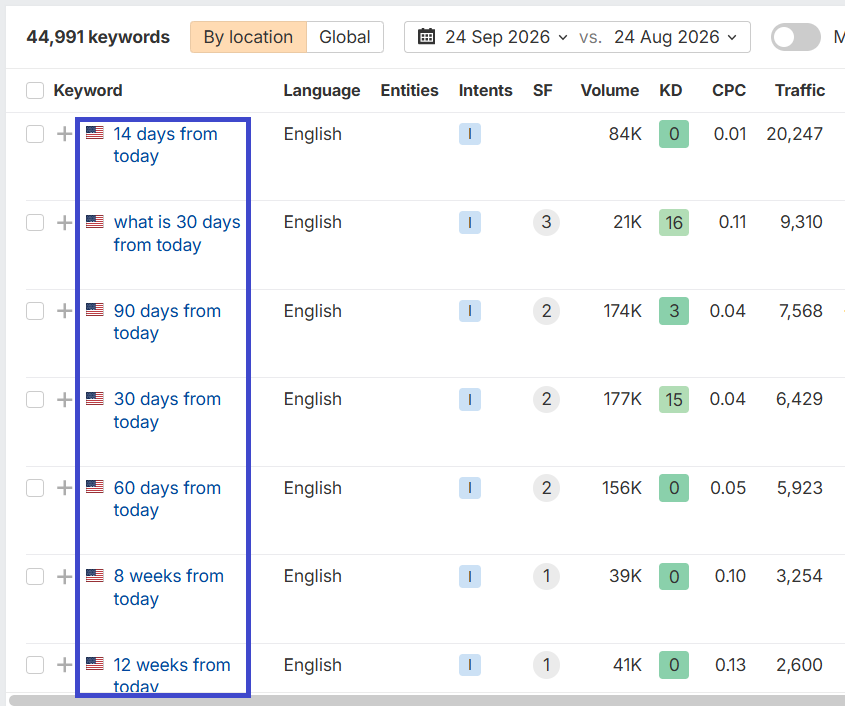Click the horizontal scrollbar below the table
This screenshot has height=706, width=845.
point(427,700)
